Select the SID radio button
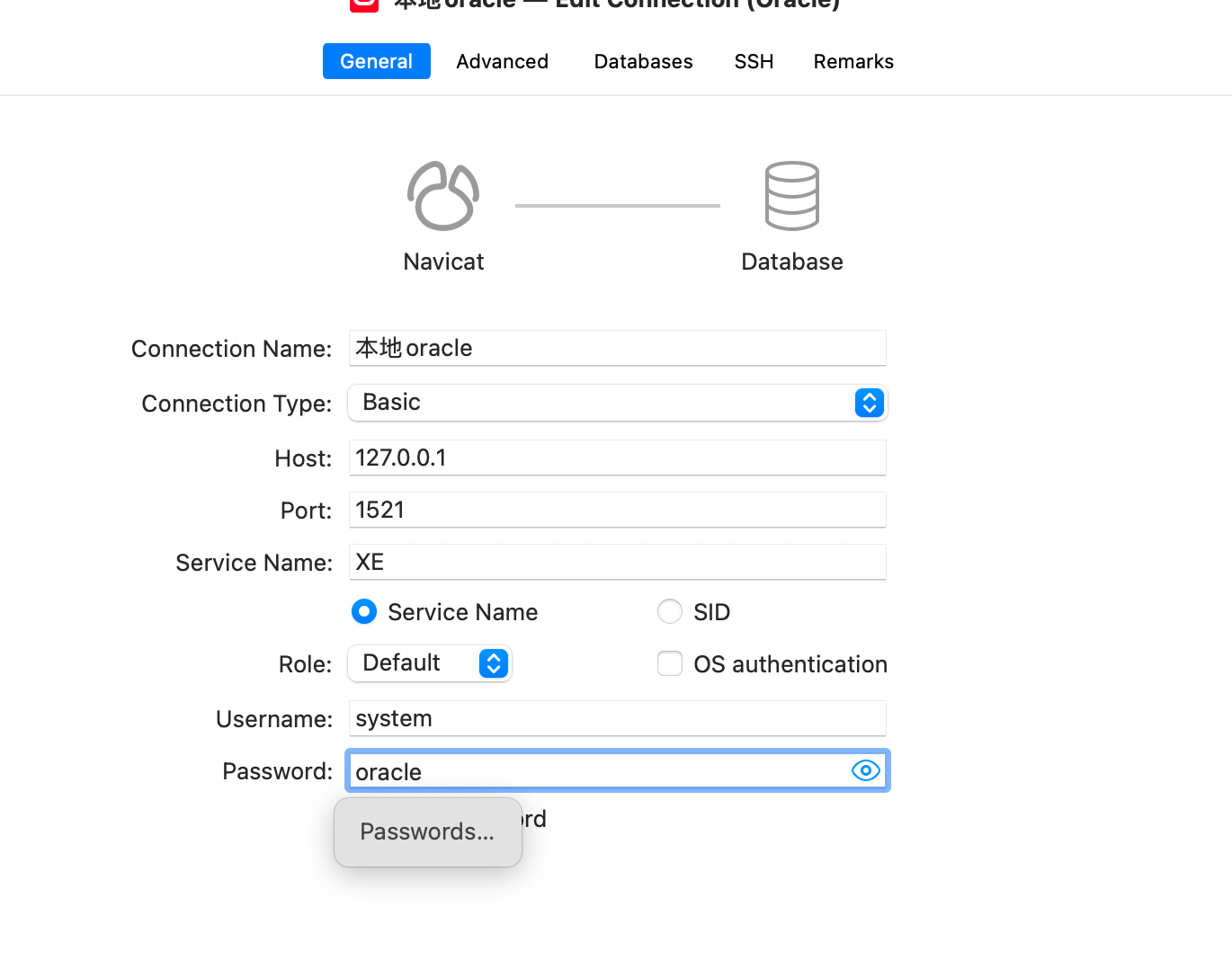 click(x=670, y=612)
